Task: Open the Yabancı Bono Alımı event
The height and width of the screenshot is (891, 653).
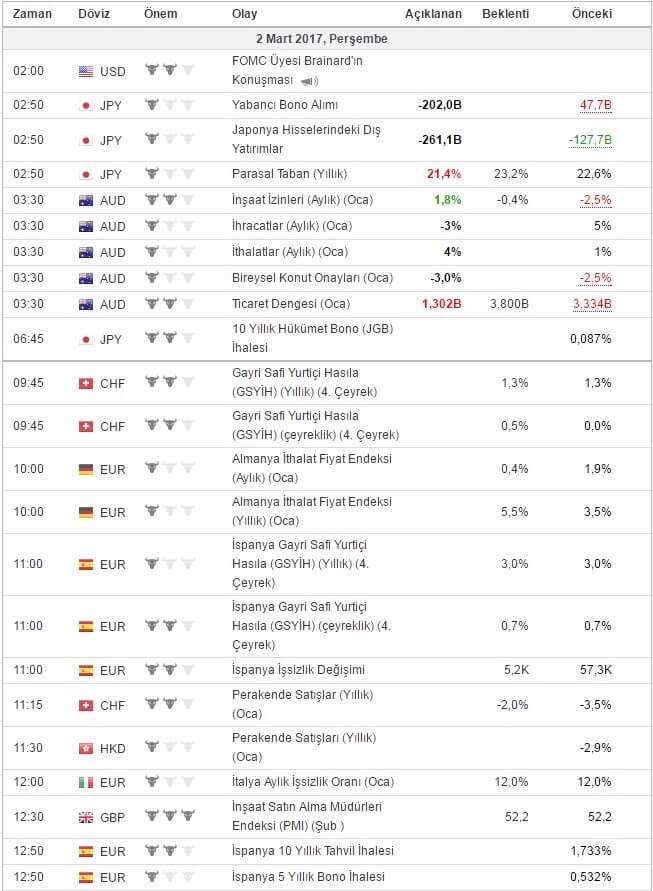Action: pos(285,105)
